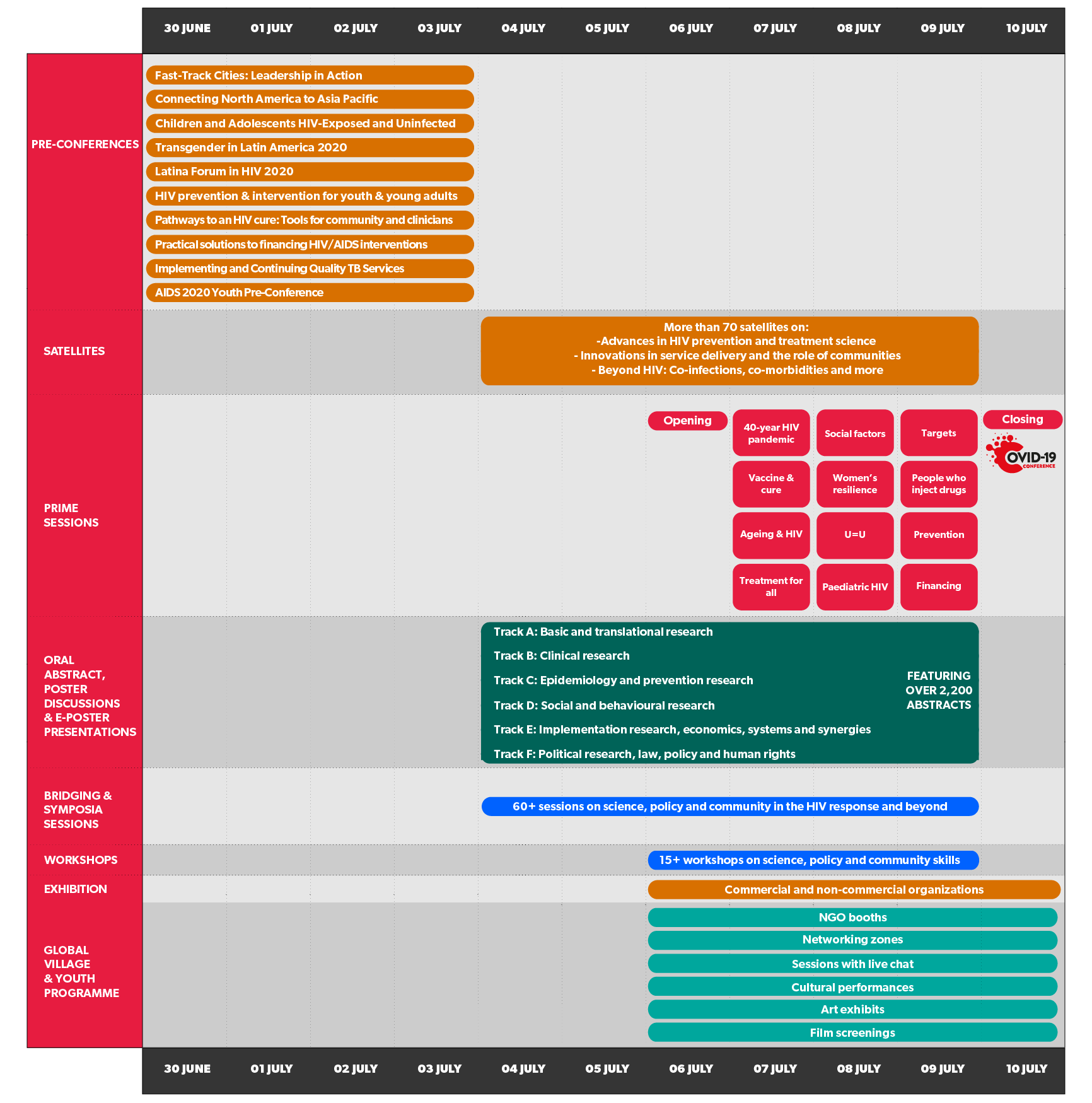Click Track F: Political research, law, policy

644,754
